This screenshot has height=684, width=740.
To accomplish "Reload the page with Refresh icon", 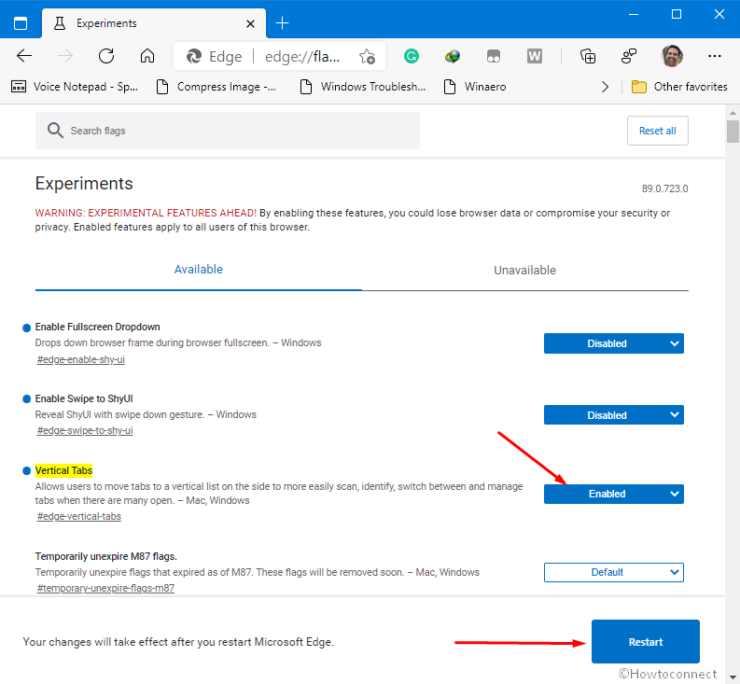I will [106, 56].
